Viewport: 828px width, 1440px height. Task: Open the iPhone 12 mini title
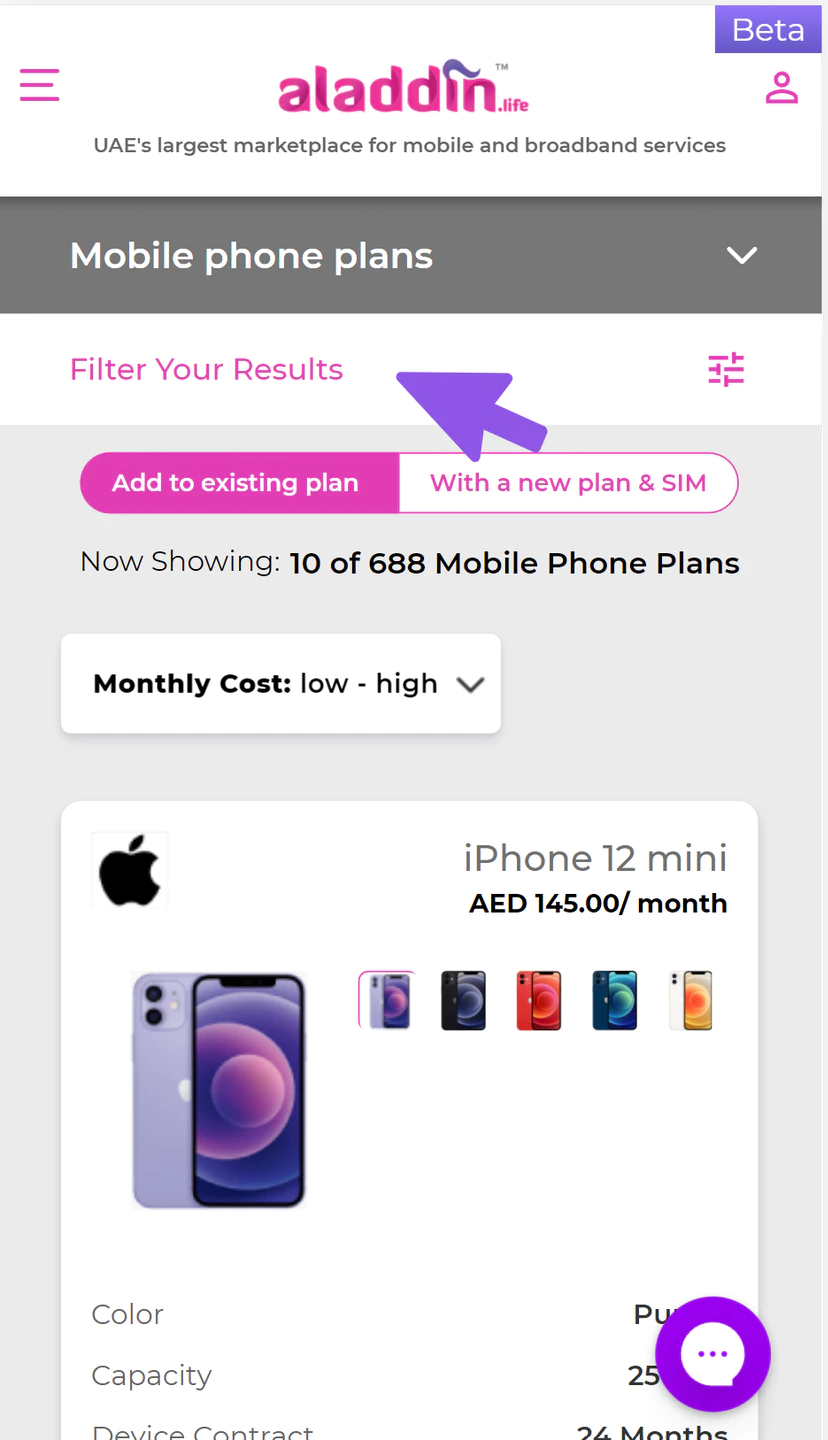click(x=595, y=858)
